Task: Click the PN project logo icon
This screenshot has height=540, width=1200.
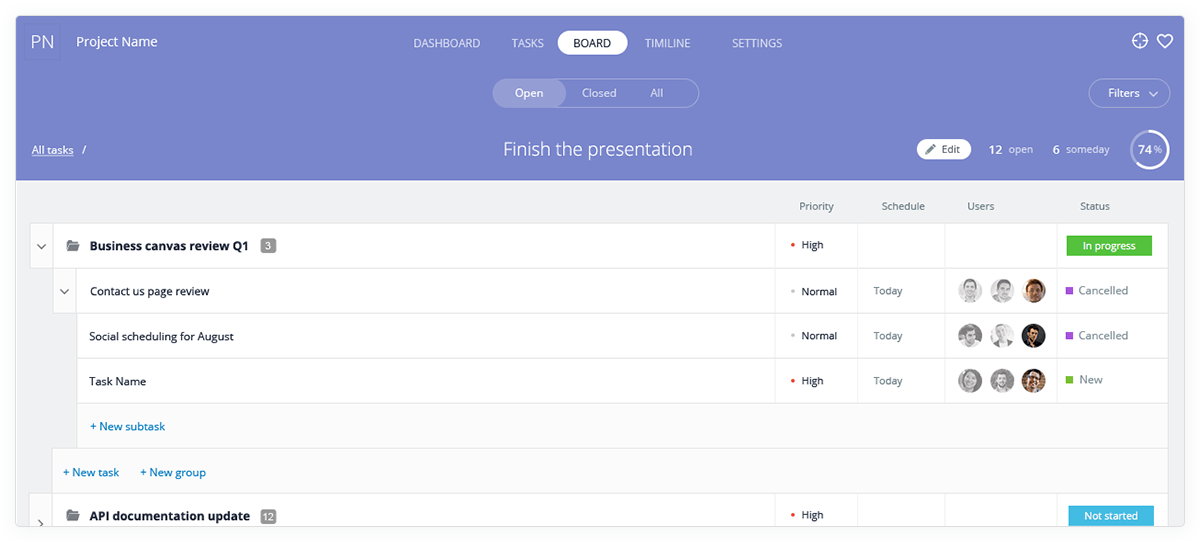Action: pyautogui.click(x=42, y=43)
